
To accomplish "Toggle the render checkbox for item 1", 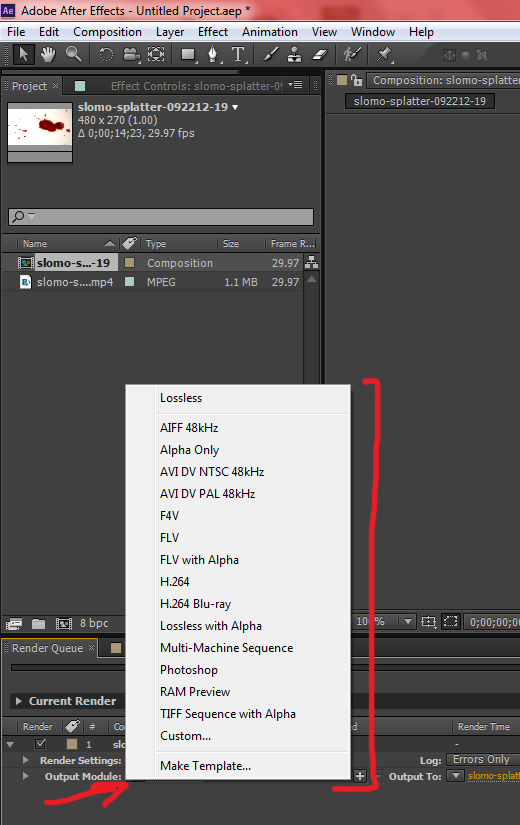I will (40, 744).
